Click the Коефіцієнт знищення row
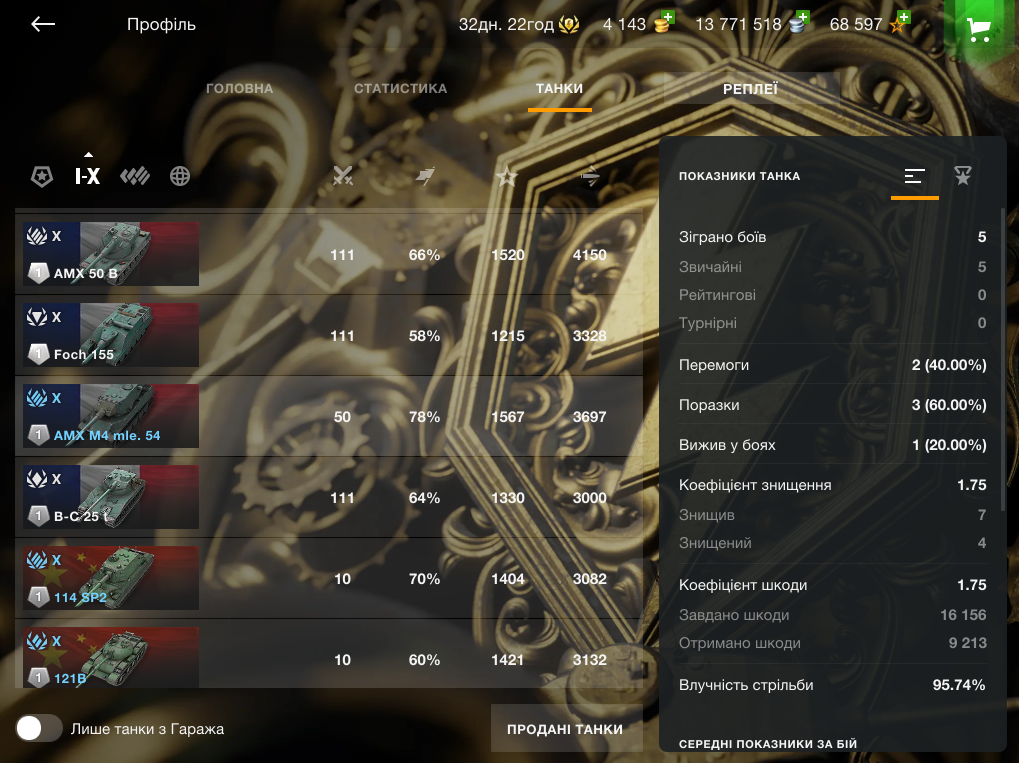 [x=832, y=485]
